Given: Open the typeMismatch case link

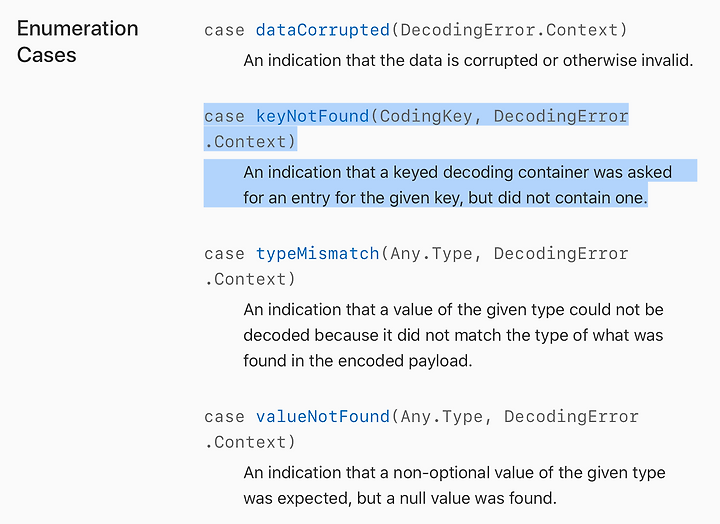Looking at the screenshot, I should tap(317, 254).
